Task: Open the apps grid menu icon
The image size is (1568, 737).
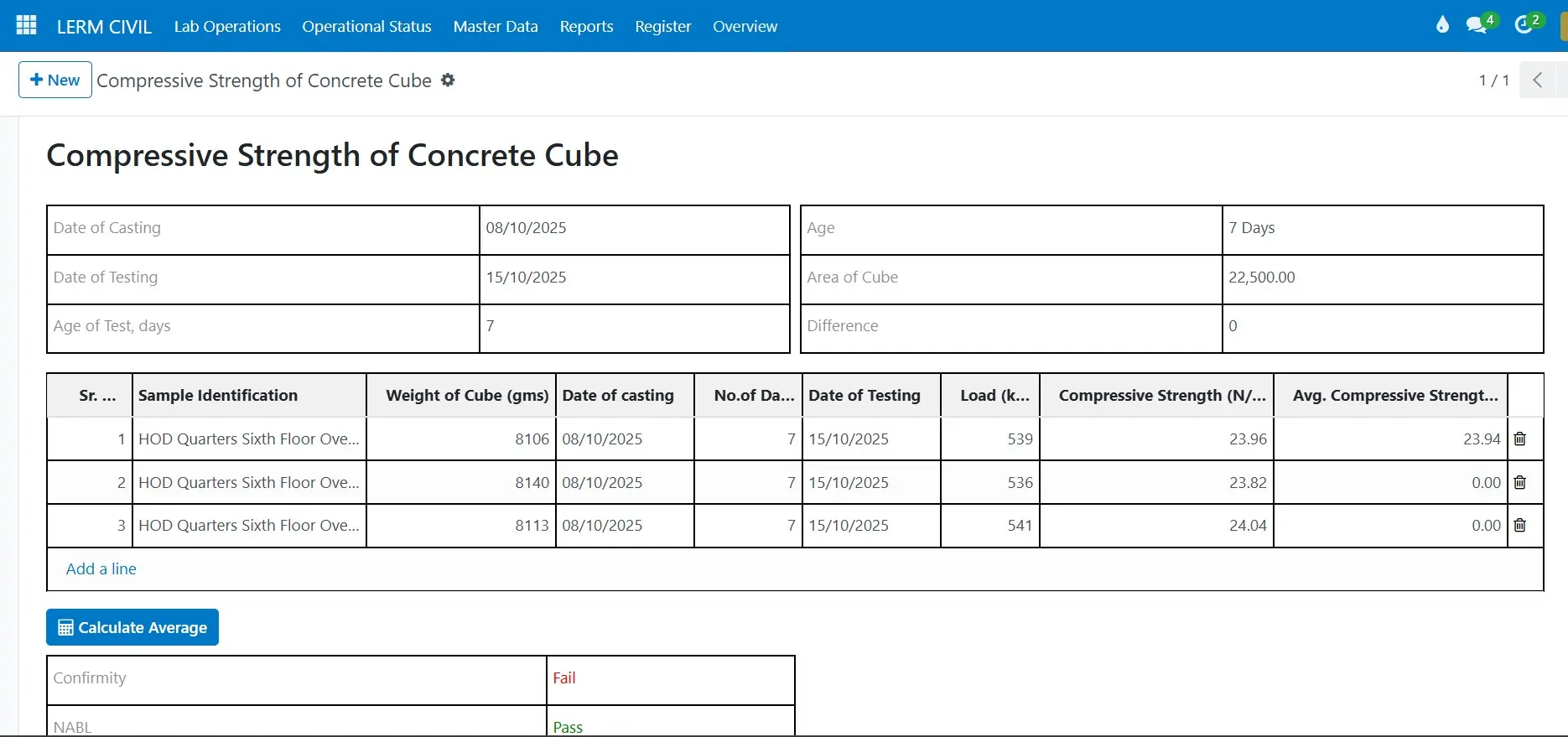Action: click(26, 26)
